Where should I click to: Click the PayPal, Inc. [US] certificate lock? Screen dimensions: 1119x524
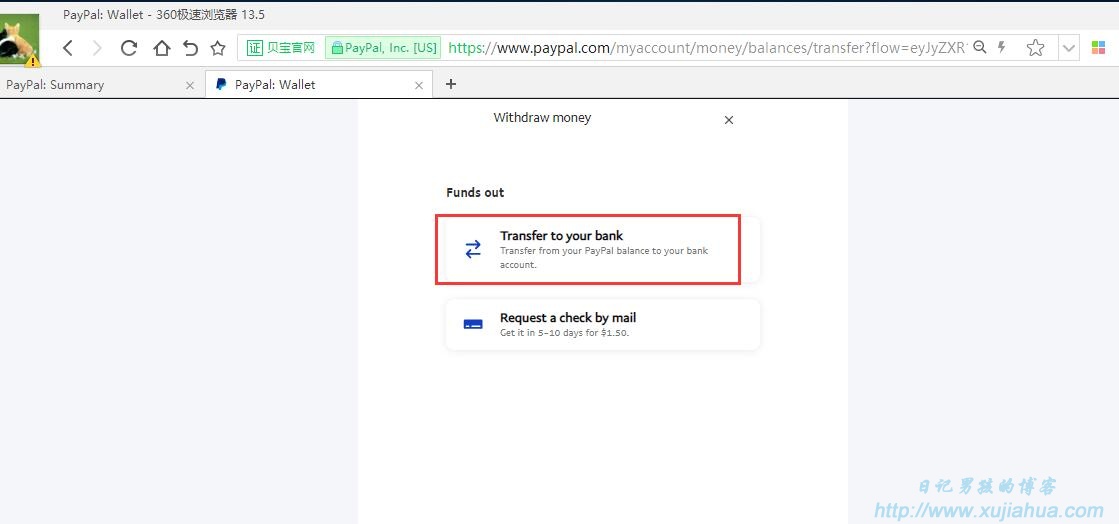383,48
